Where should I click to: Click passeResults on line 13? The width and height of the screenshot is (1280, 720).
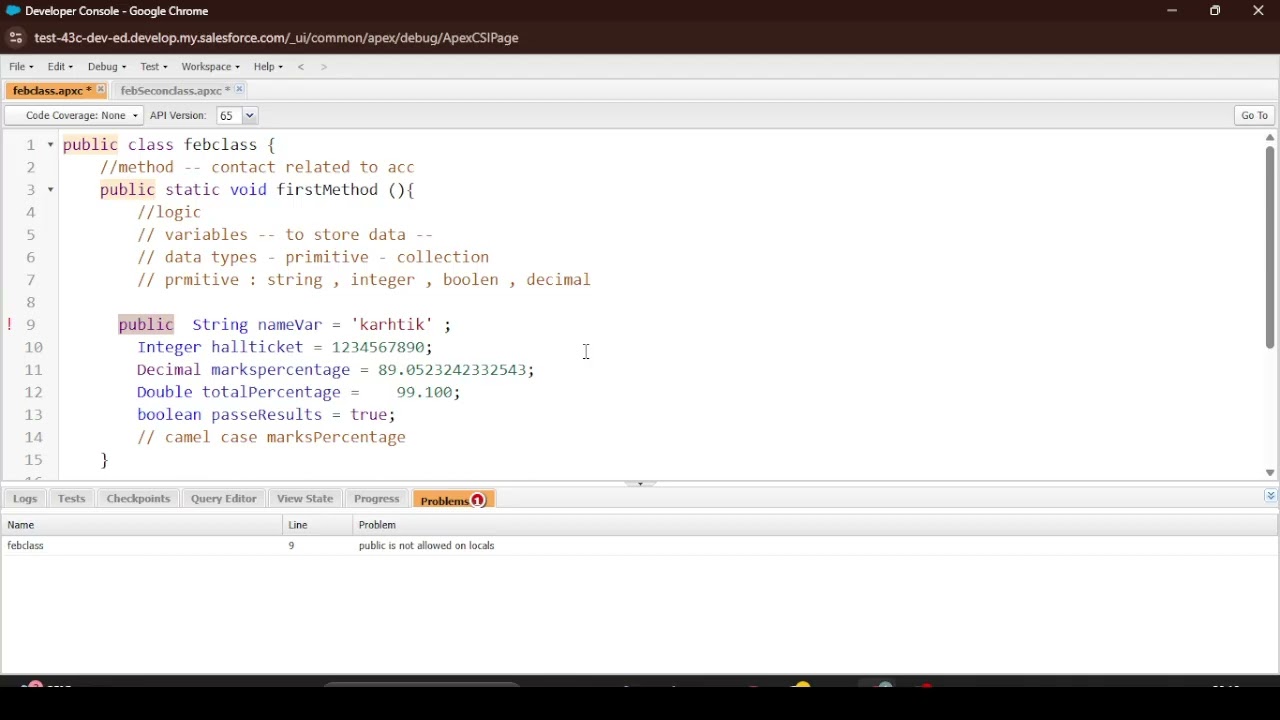click(x=267, y=415)
